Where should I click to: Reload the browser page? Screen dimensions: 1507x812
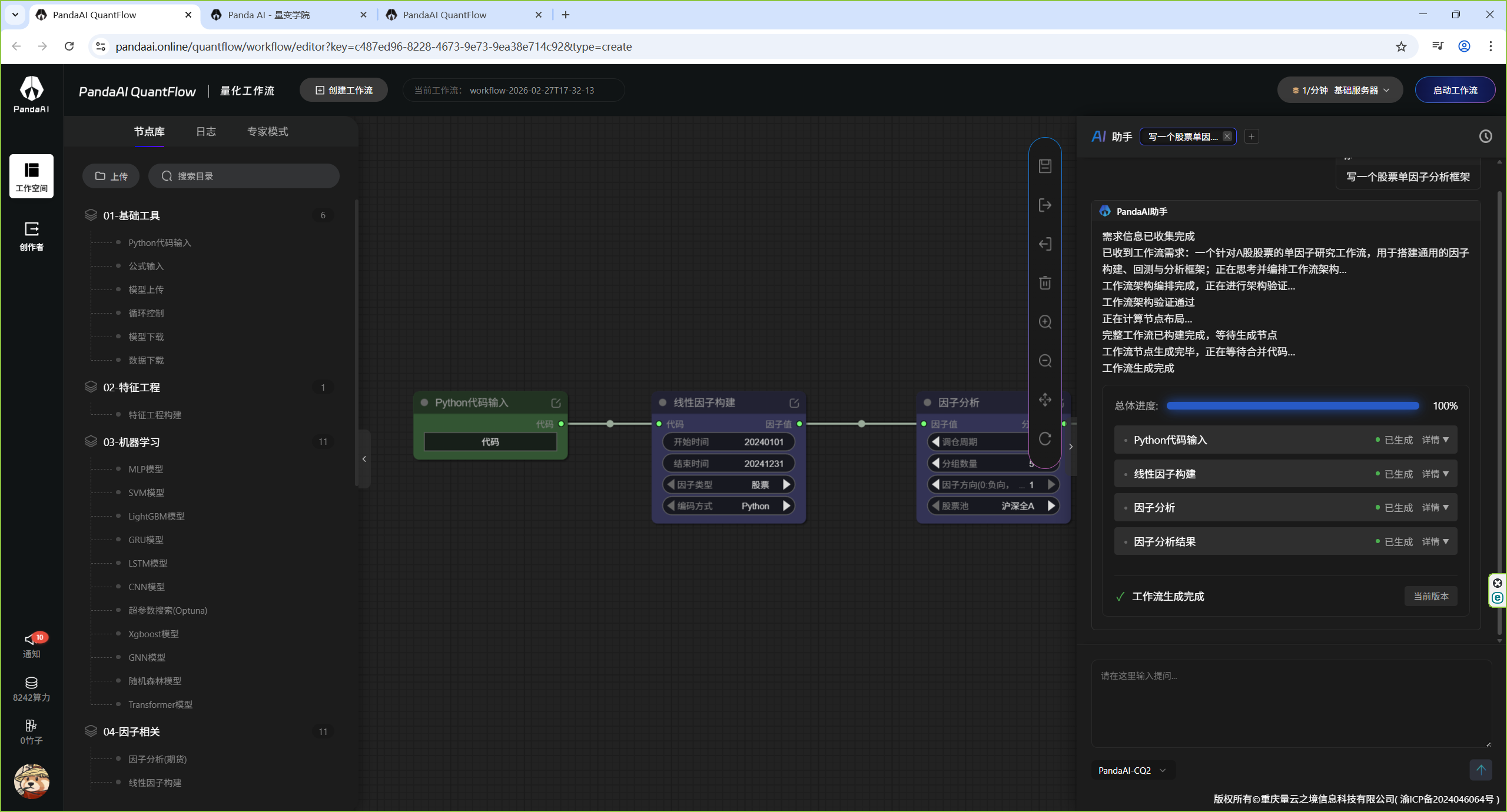[x=69, y=46]
